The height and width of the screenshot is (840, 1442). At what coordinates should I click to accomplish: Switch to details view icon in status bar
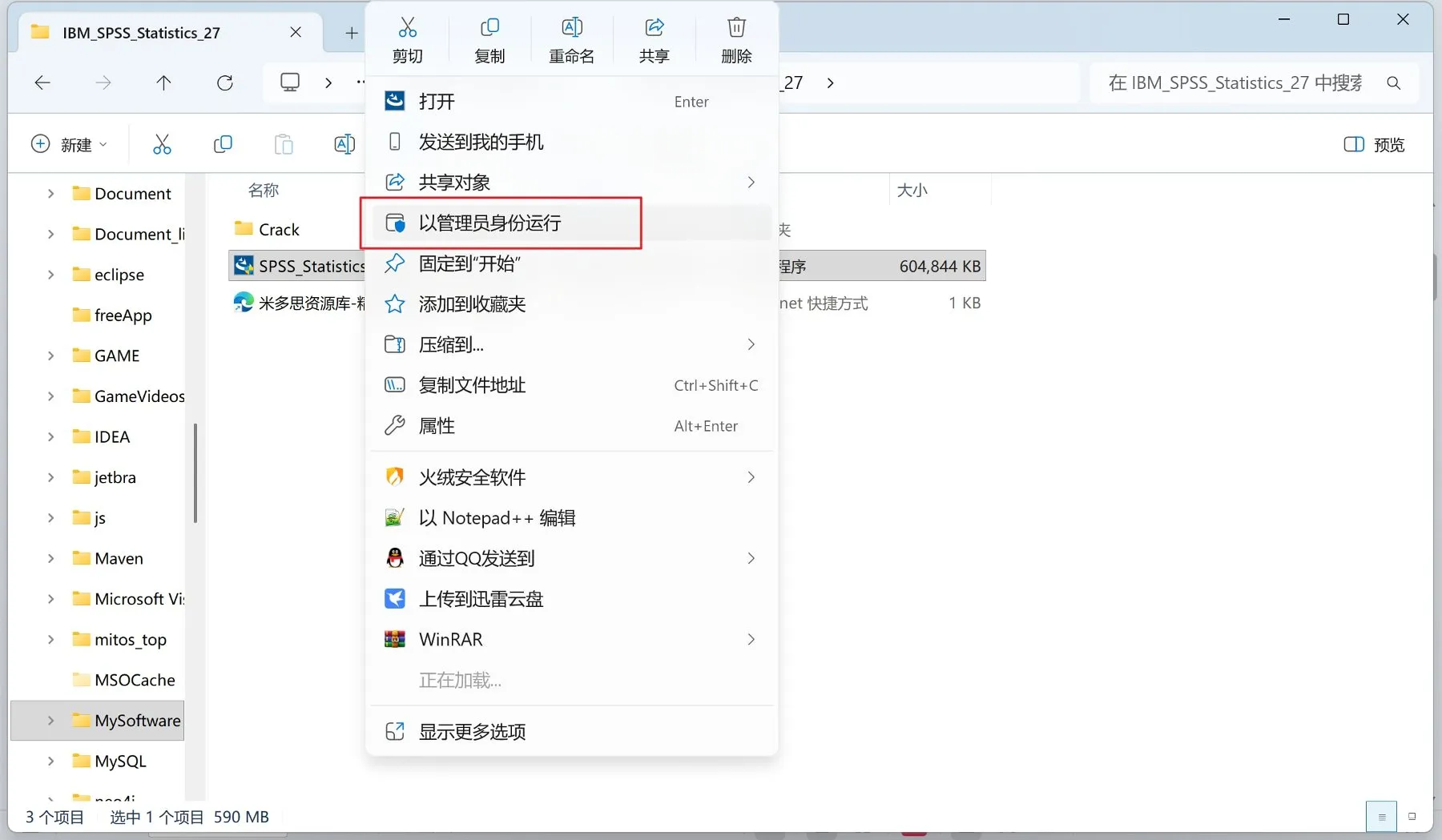[x=1381, y=817]
